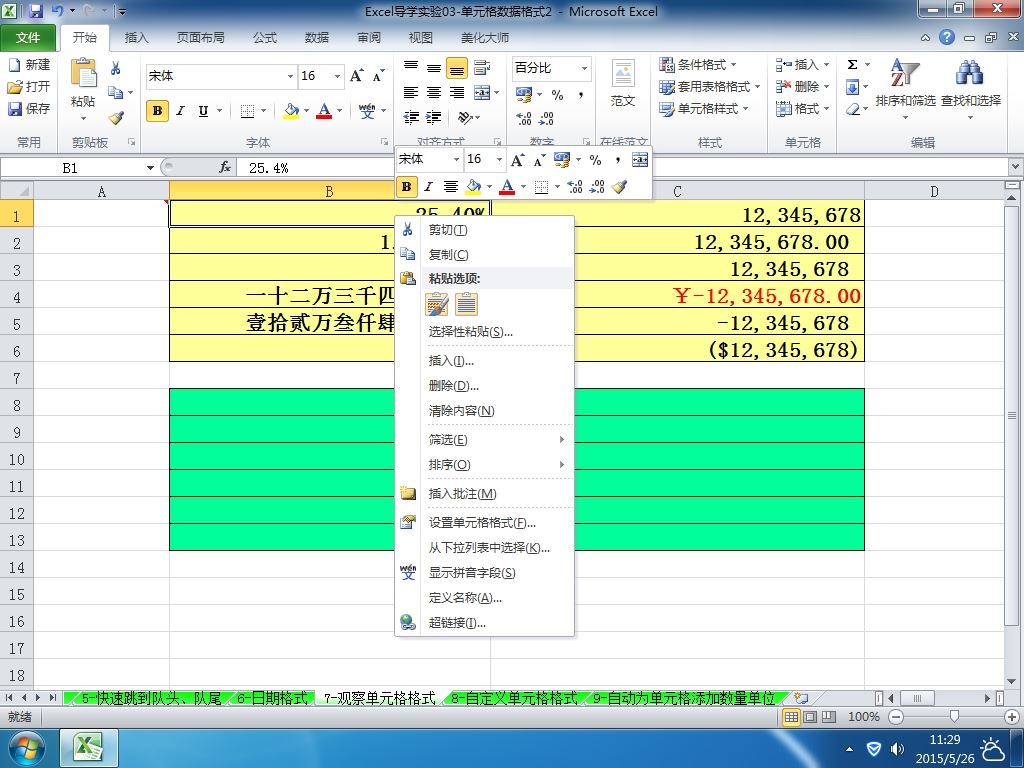Open the 套用表格格式 dropdown

point(709,86)
